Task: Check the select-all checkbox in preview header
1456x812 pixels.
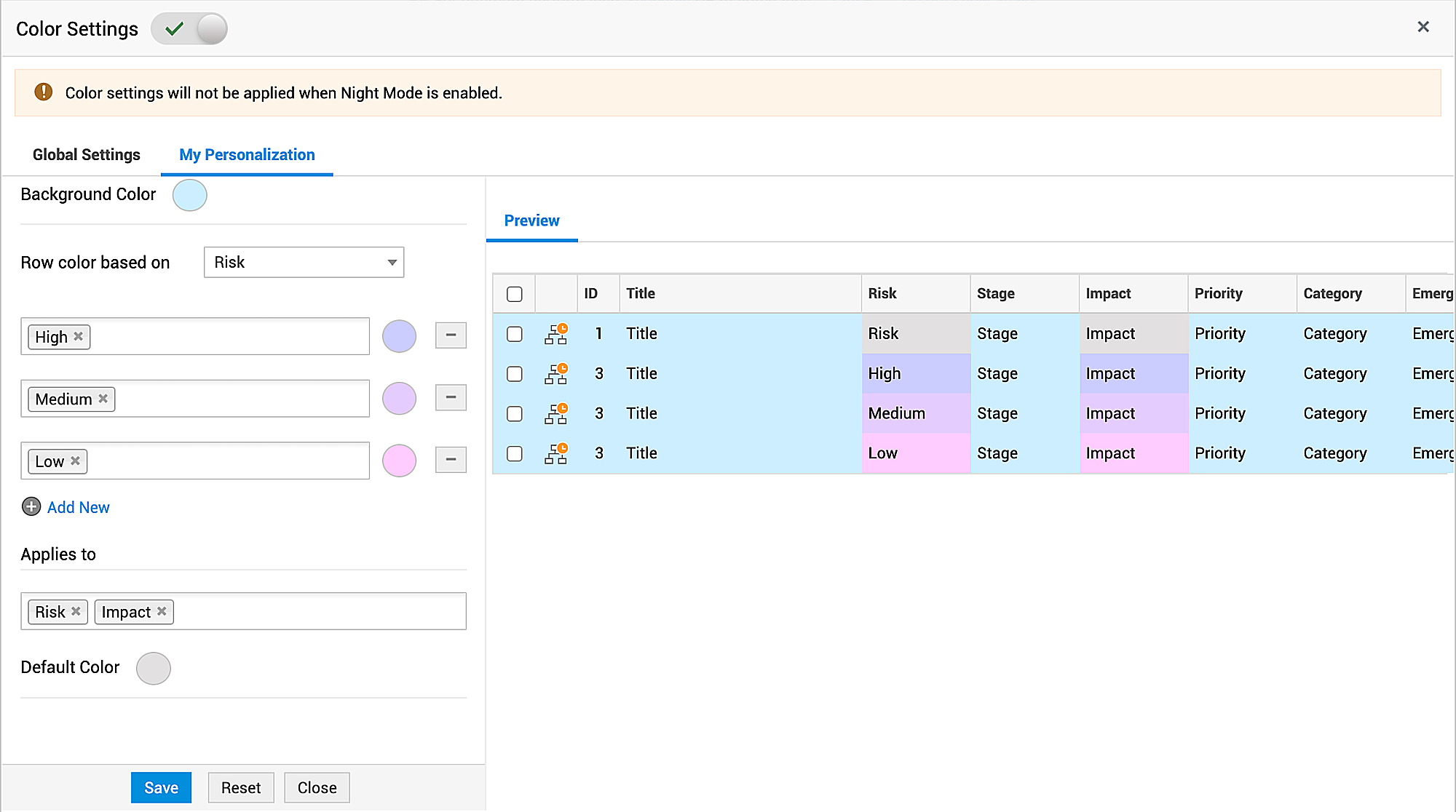Action: (515, 294)
